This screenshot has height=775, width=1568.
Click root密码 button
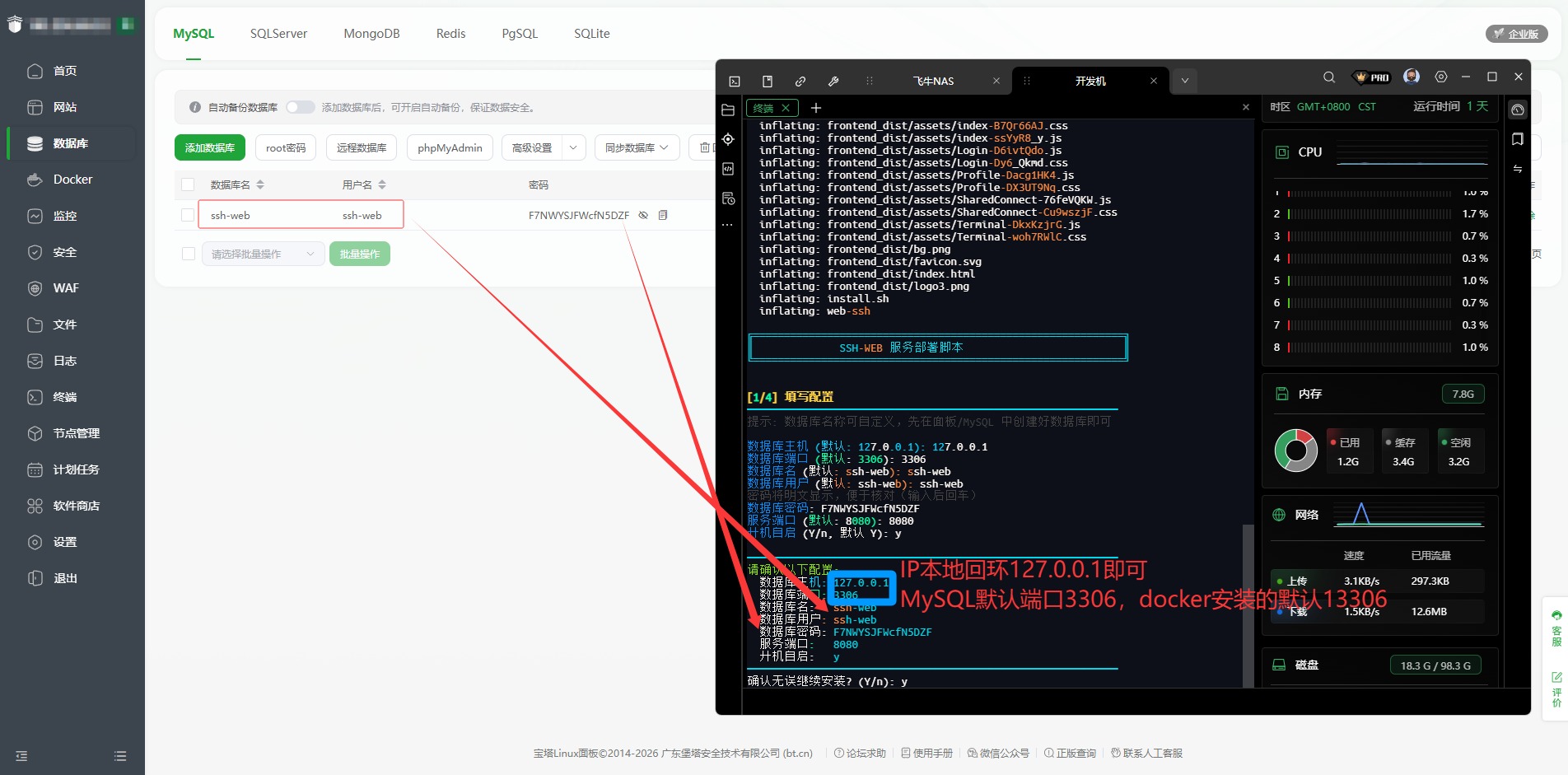pos(286,147)
